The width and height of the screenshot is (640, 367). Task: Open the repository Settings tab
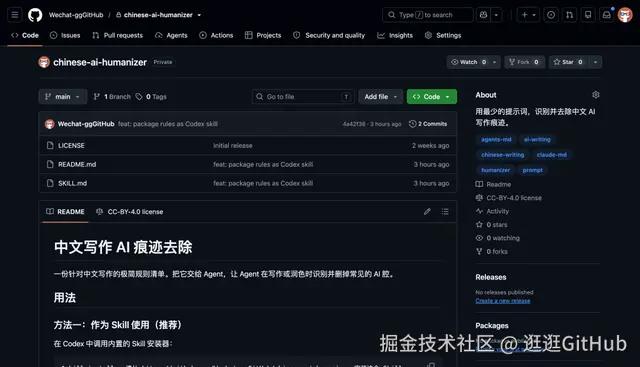(443, 36)
